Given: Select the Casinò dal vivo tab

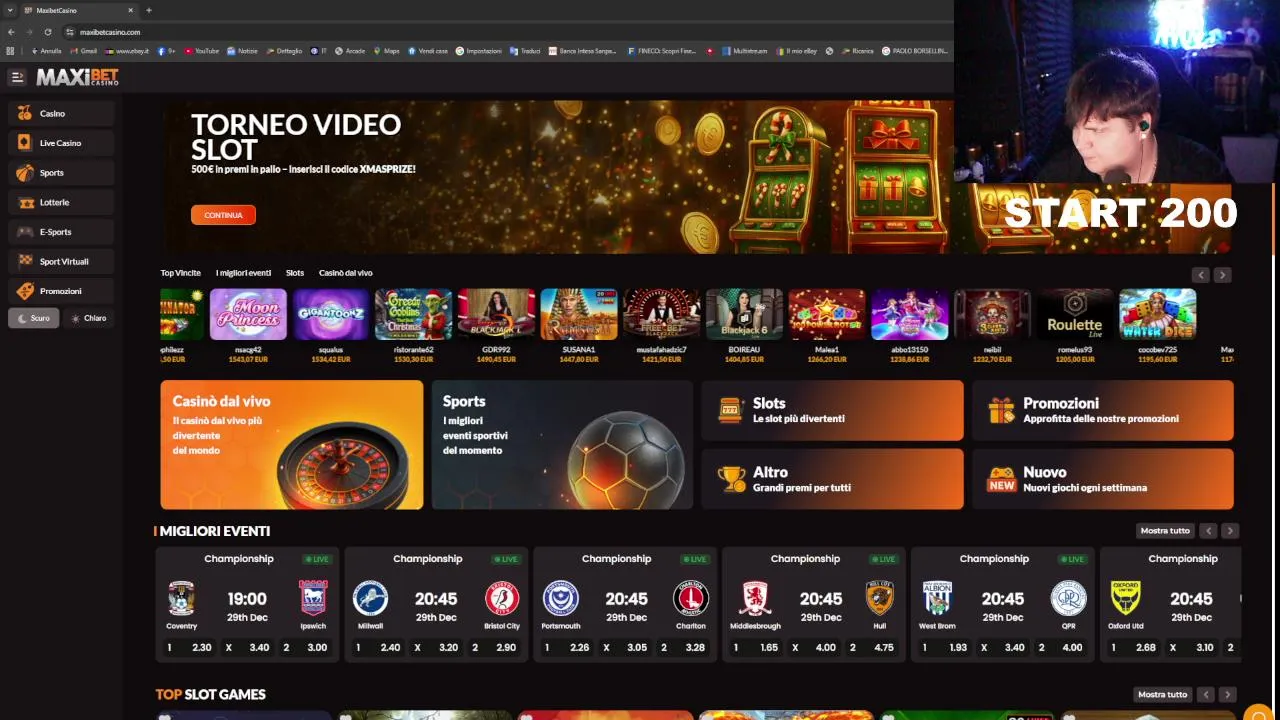Looking at the screenshot, I should [345, 273].
